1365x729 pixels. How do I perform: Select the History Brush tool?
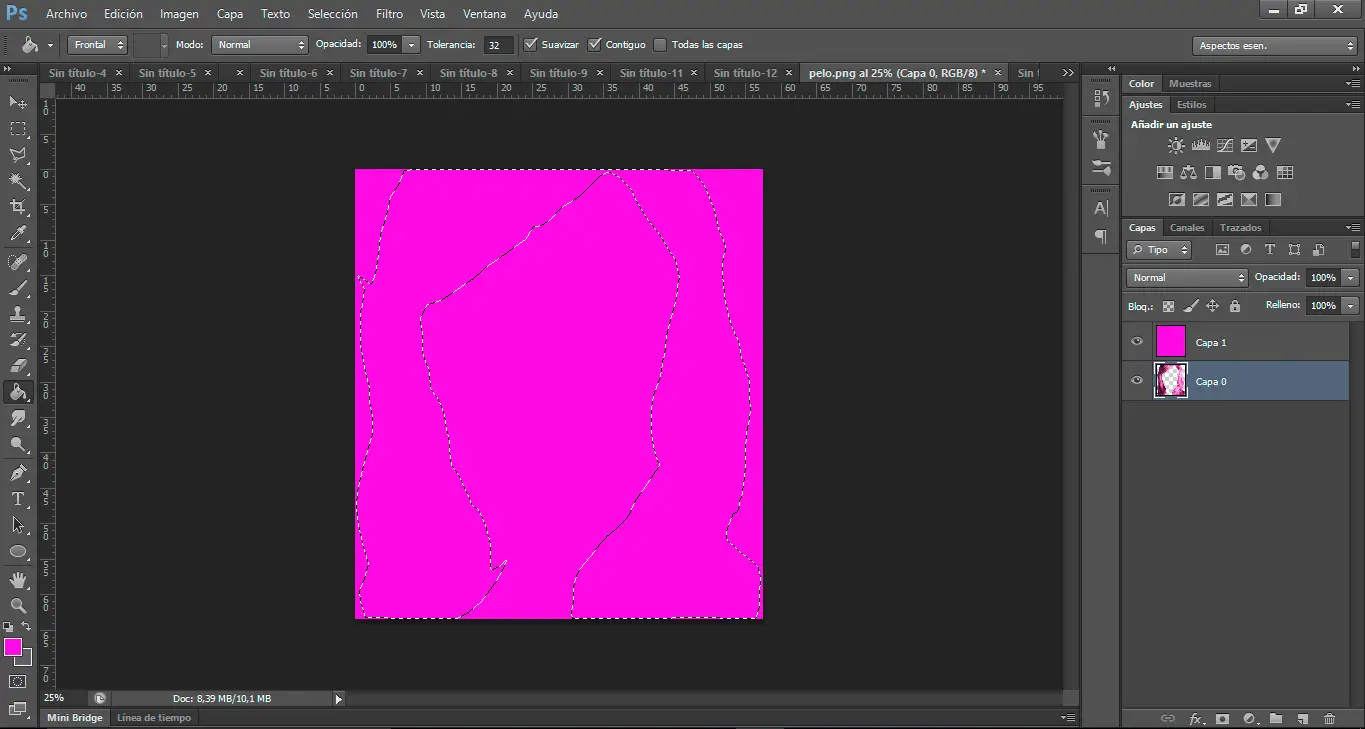coord(18,340)
